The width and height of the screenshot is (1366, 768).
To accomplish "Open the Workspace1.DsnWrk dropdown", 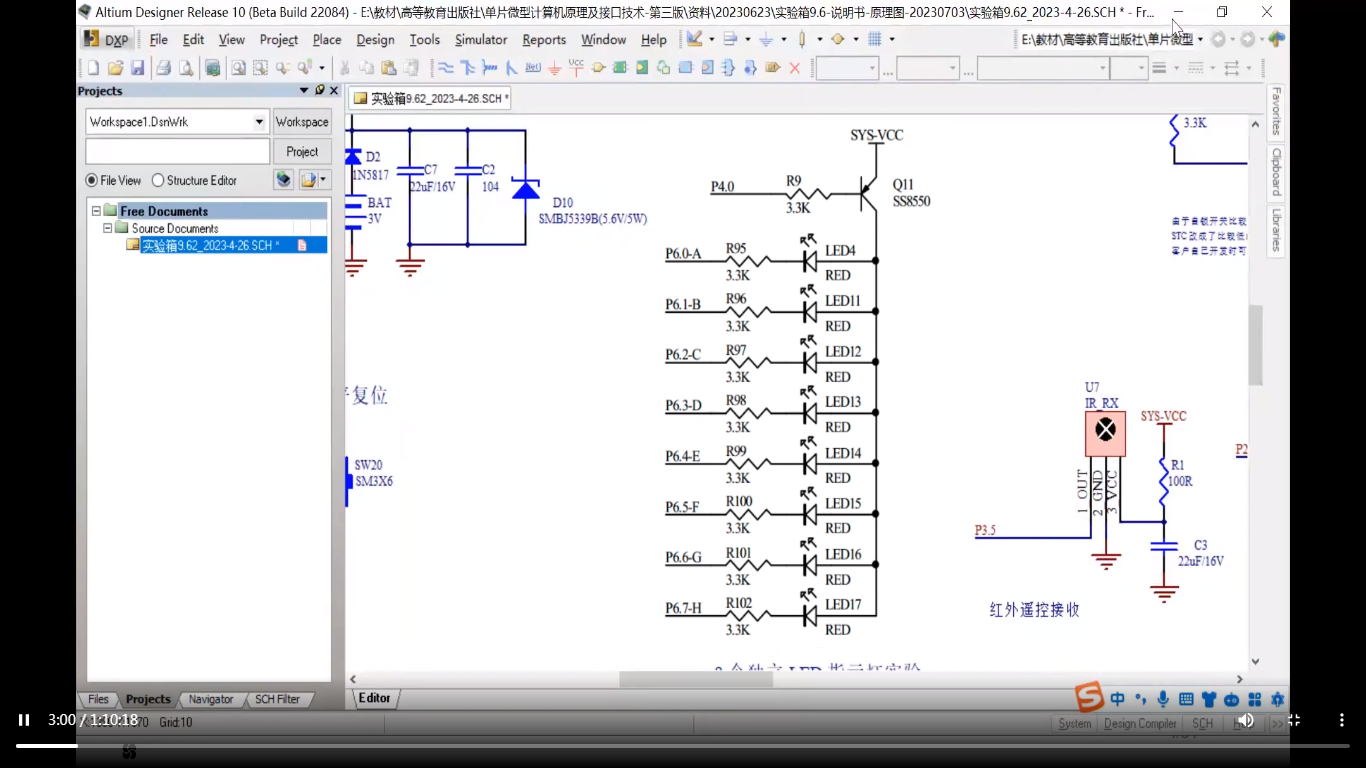I will pyautogui.click(x=259, y=122).
